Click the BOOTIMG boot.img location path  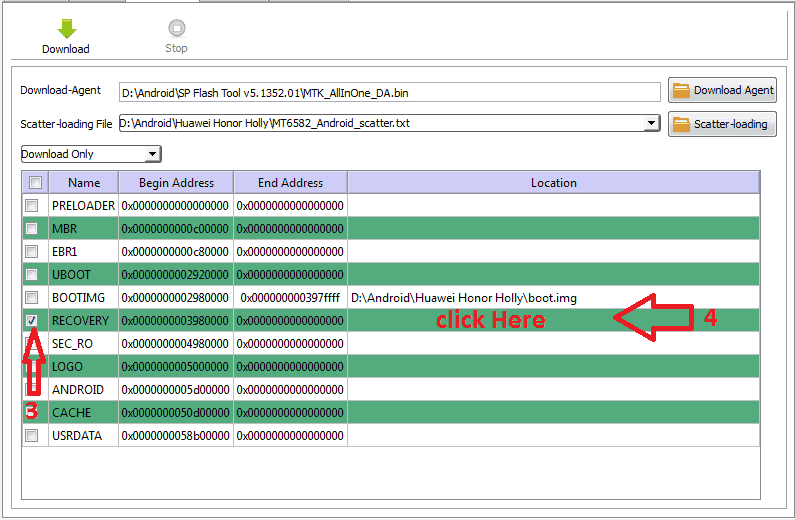pyautogui.click(x=463, y=298)
